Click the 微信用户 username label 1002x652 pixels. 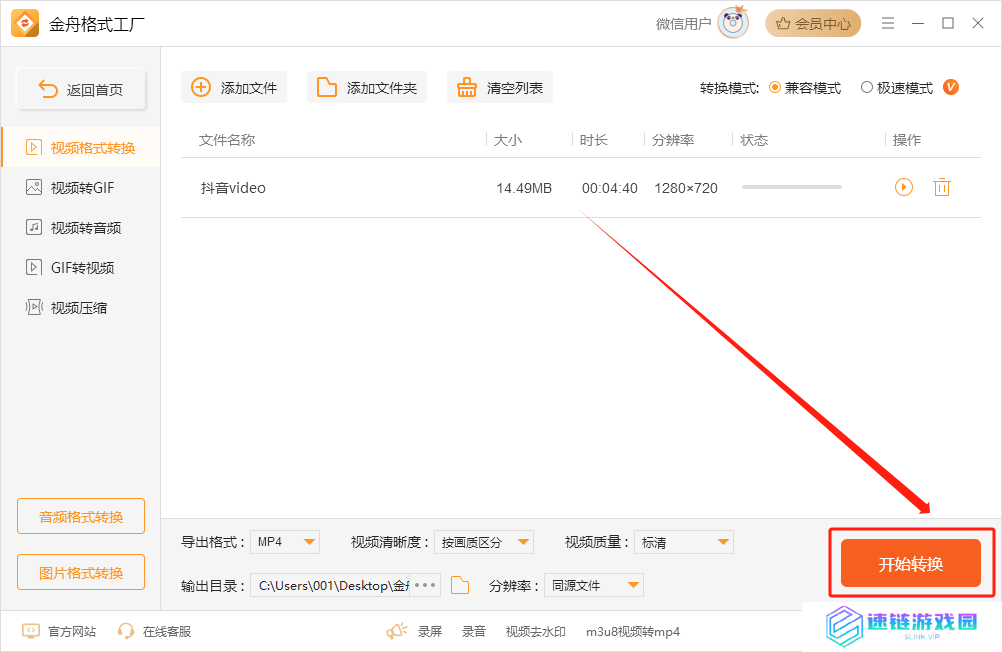(684, 24)
